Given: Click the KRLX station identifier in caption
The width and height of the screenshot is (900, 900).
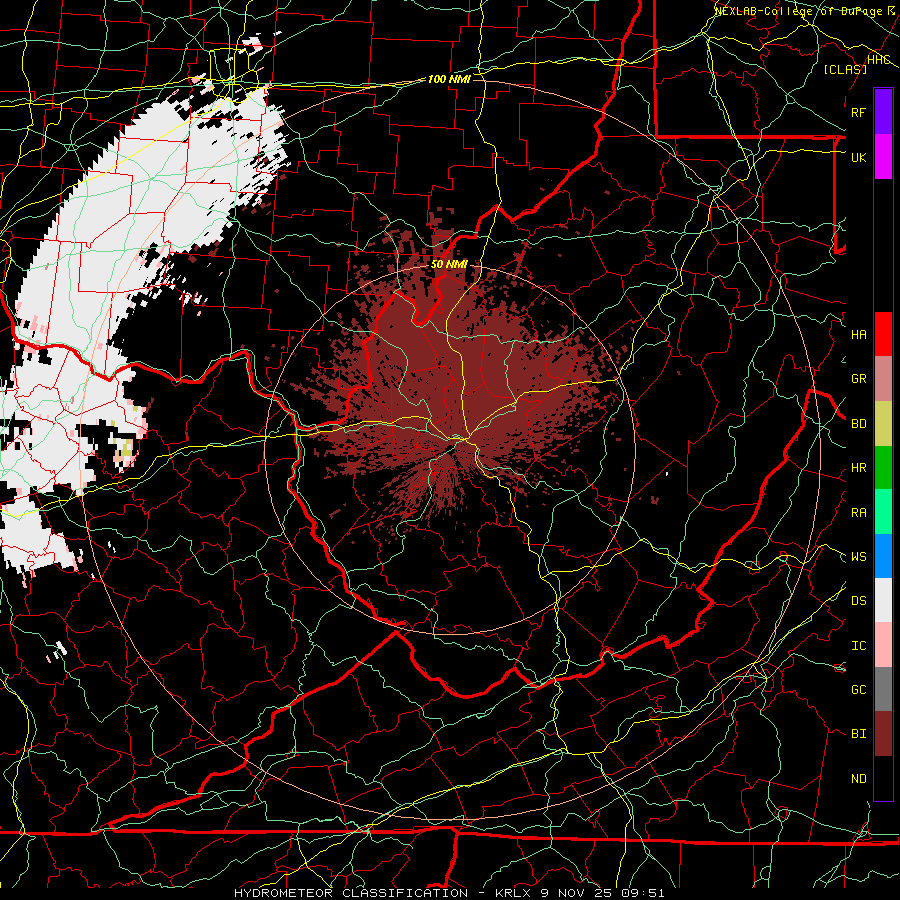Looking at the screenshot, I should point(514,893).
